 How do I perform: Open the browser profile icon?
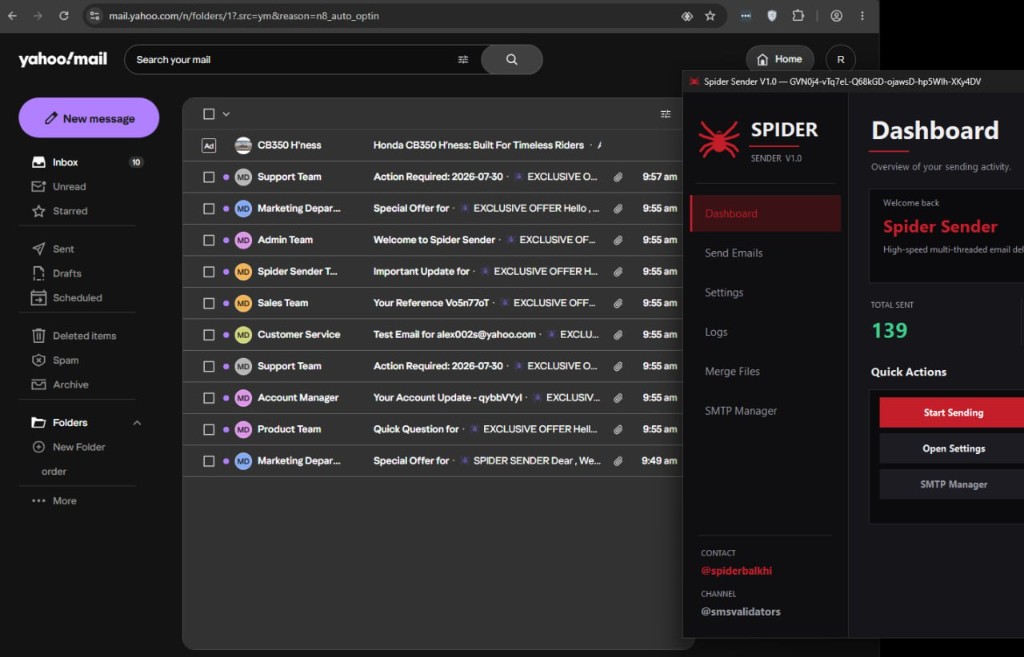(836, 16)
